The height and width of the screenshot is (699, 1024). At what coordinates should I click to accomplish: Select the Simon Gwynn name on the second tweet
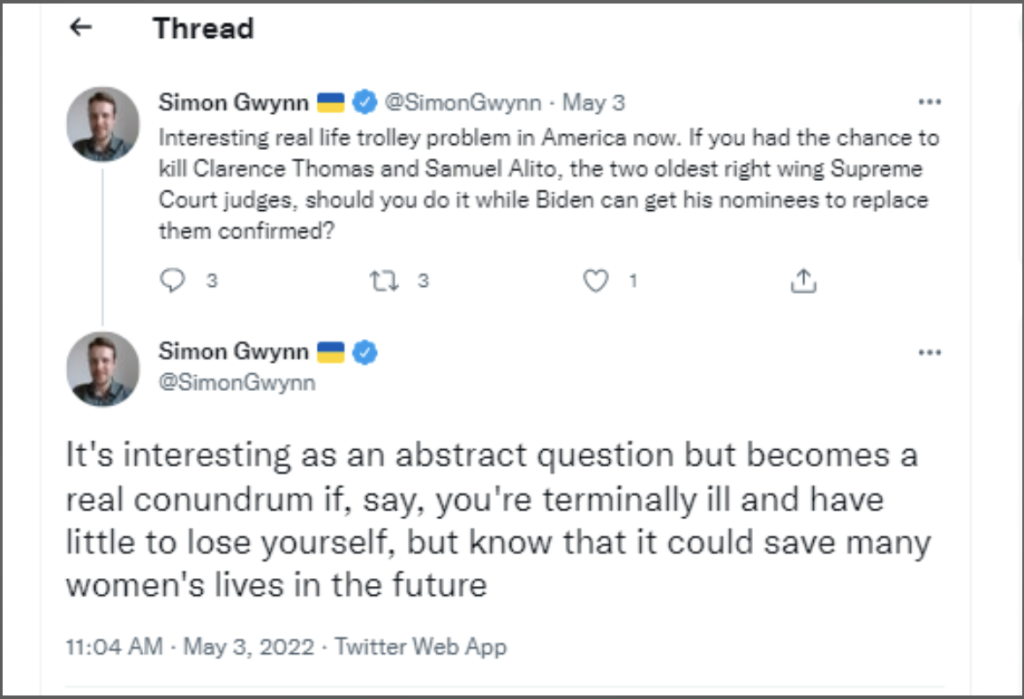coord(233,352)
